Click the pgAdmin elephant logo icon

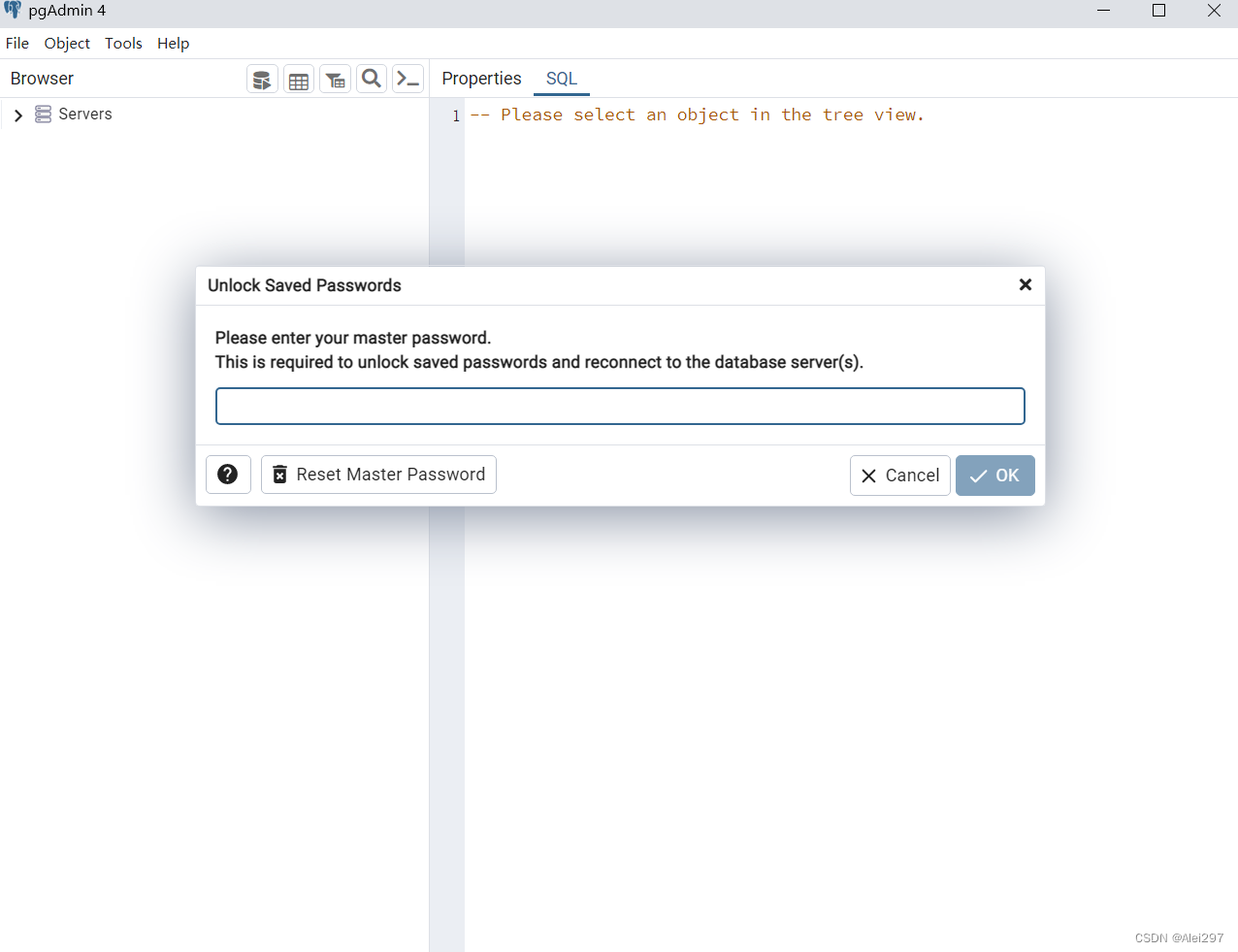(13, 11)
